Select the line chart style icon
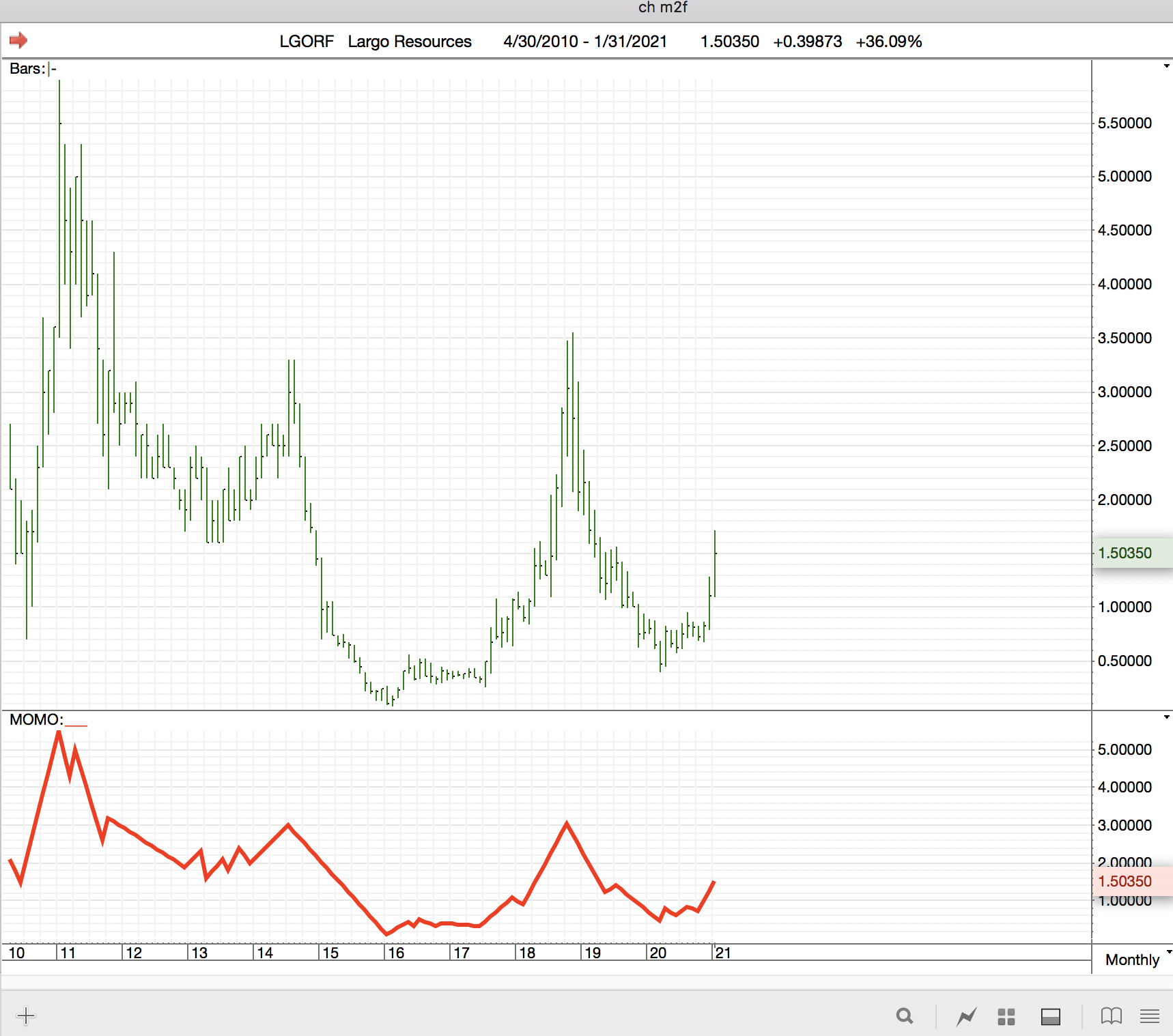This screenshot has height=1036, width=1173. [x=967, y=1016]
